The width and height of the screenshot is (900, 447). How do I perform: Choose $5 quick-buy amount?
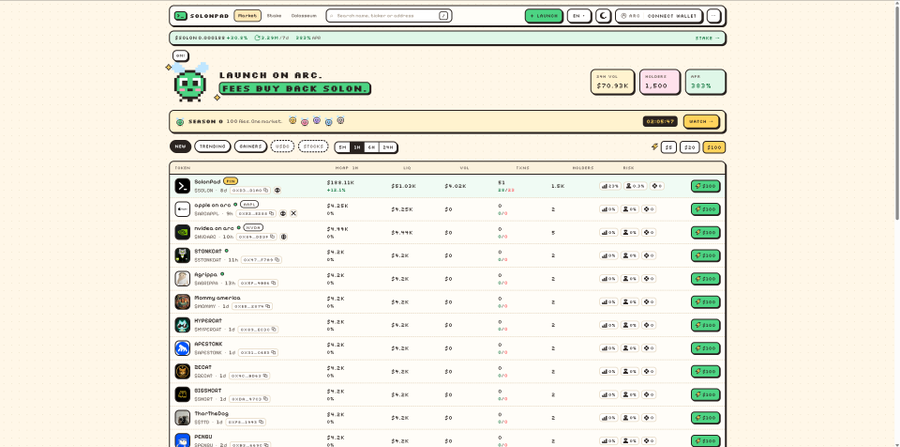pyautogui.click(x=669, y=147)
